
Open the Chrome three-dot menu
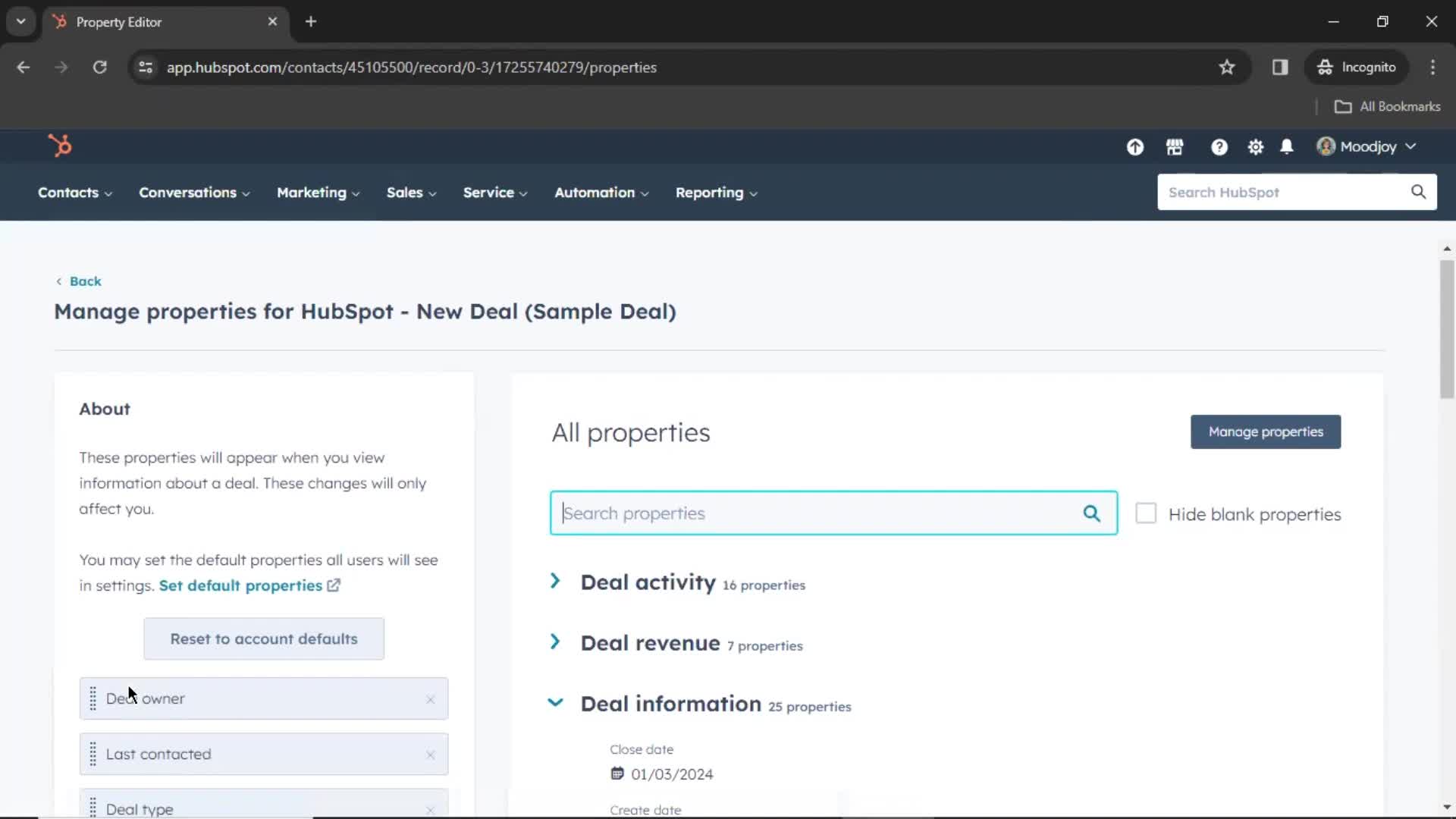click(x=1432, y=67)
